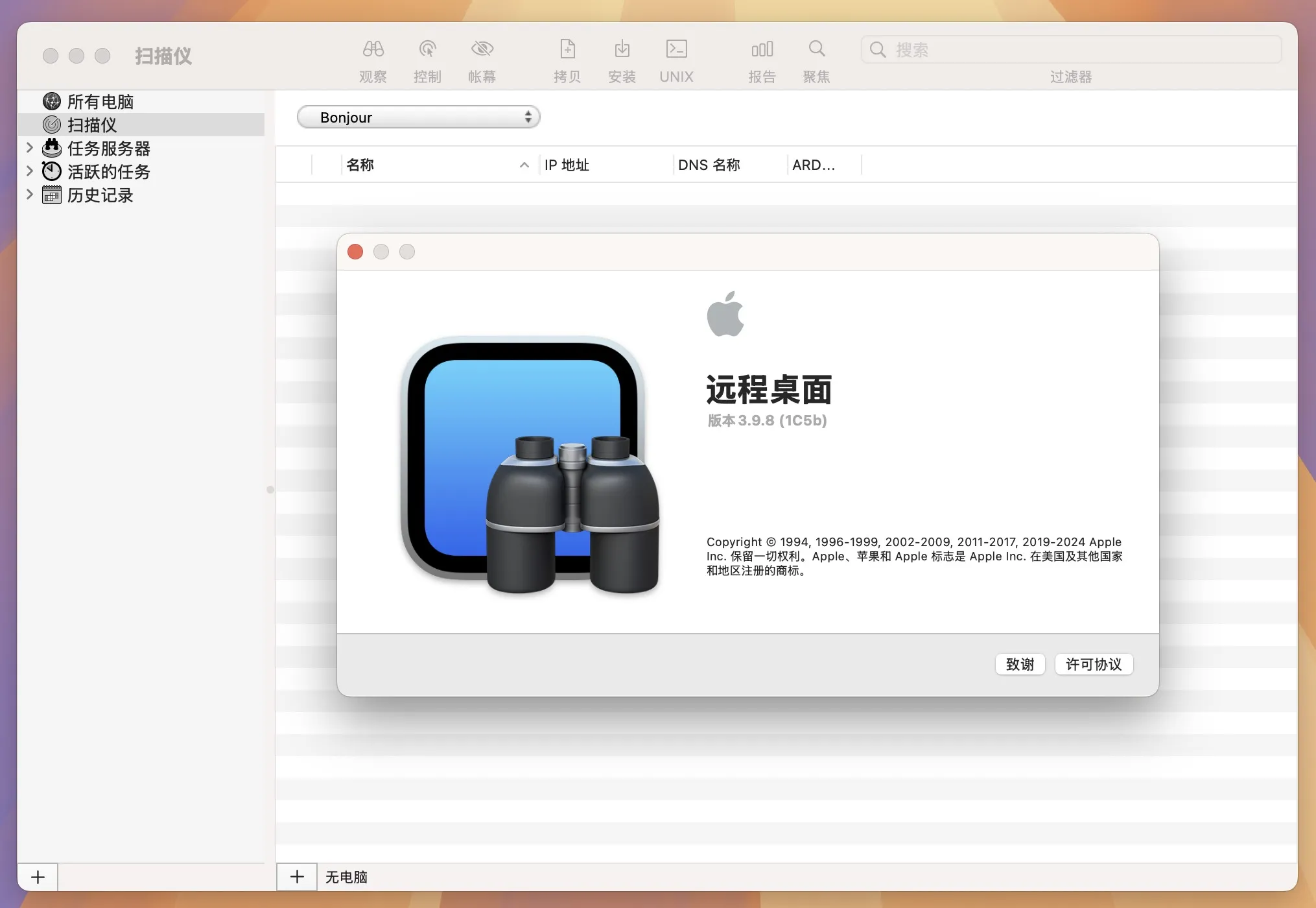This screenshot has width=1316, height=908.
Task: Click the All Computers globe icon
Action: point(52,101)
